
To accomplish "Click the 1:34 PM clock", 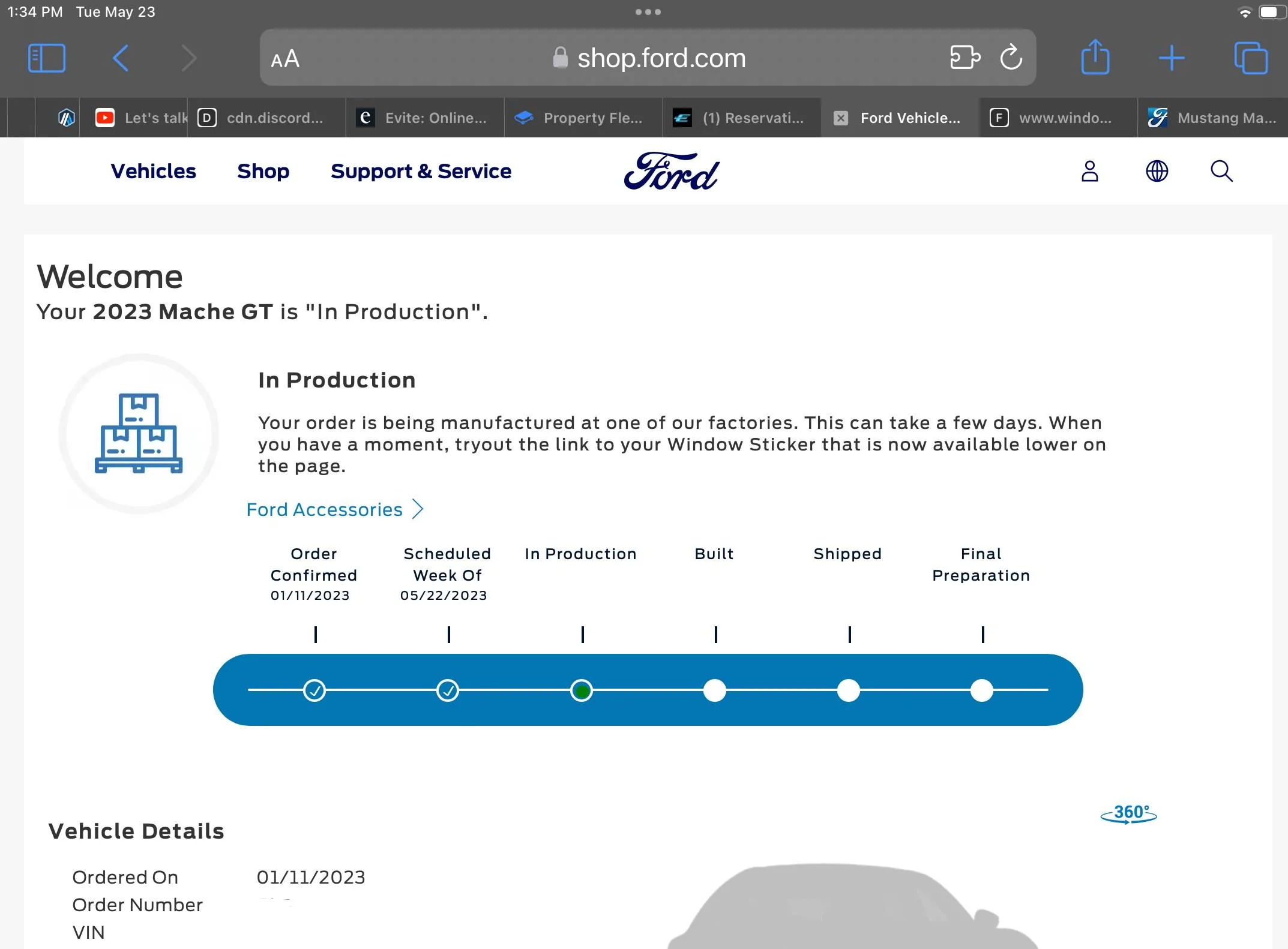I will click(35, 12).
